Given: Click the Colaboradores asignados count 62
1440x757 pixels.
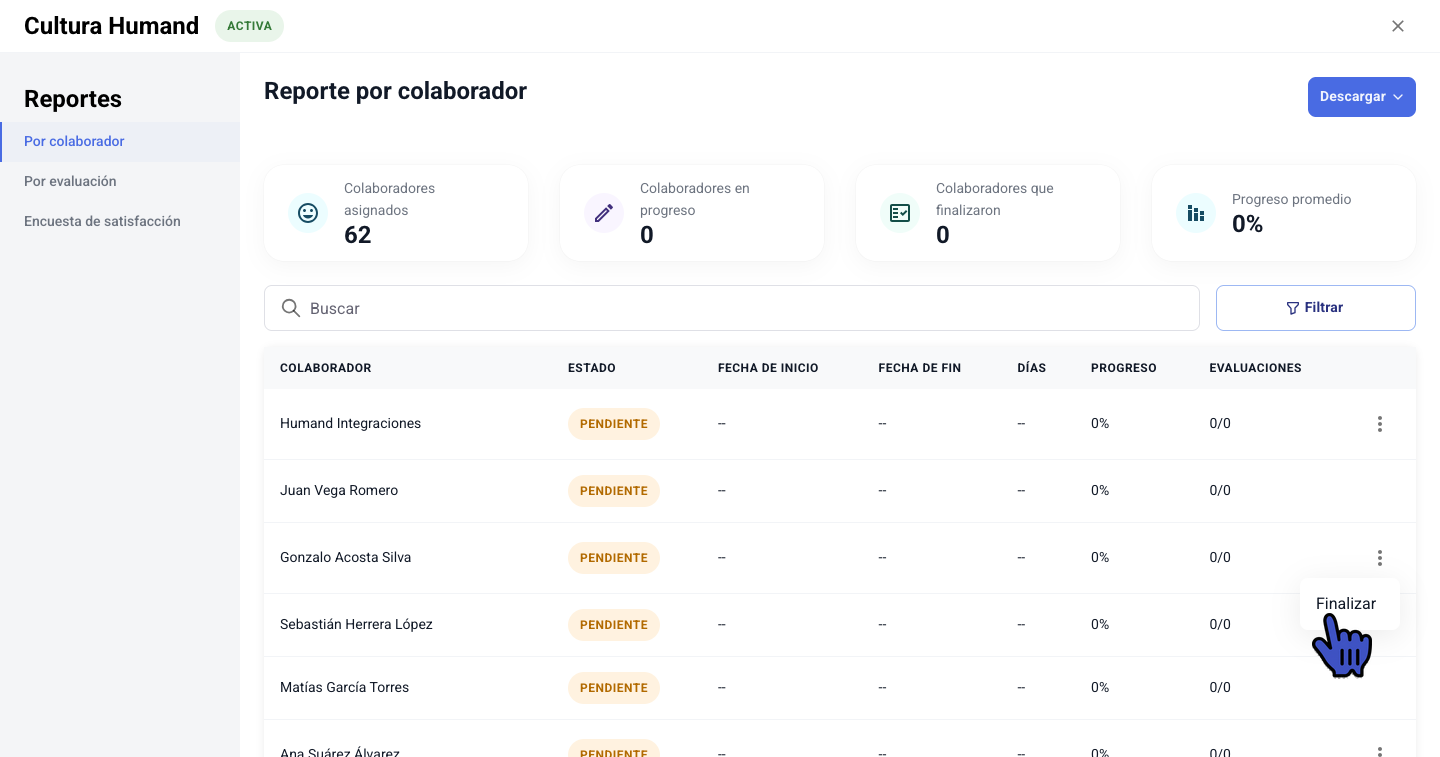Looking at the screenshot, I should pyautogui.click(x=358, y=235).
